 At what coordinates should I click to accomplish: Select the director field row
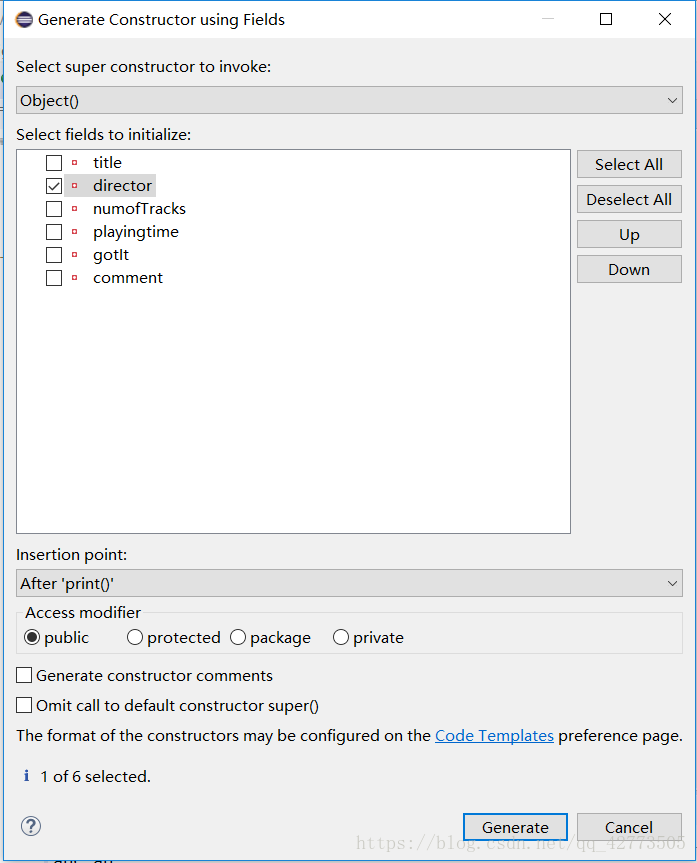pos(122,186)
